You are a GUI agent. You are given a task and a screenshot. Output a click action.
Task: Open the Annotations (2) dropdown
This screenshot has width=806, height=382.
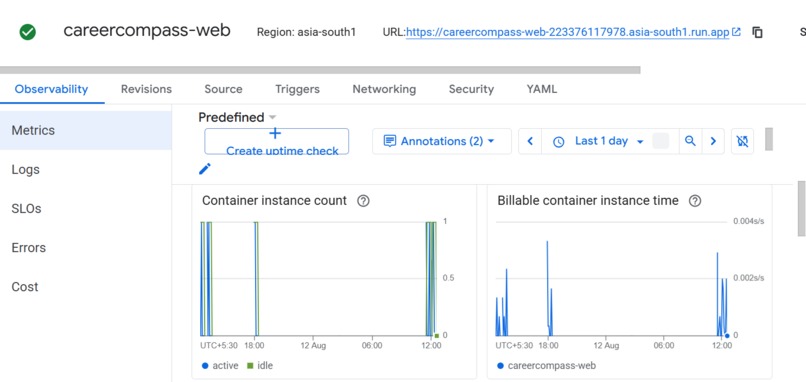[442, 141]
